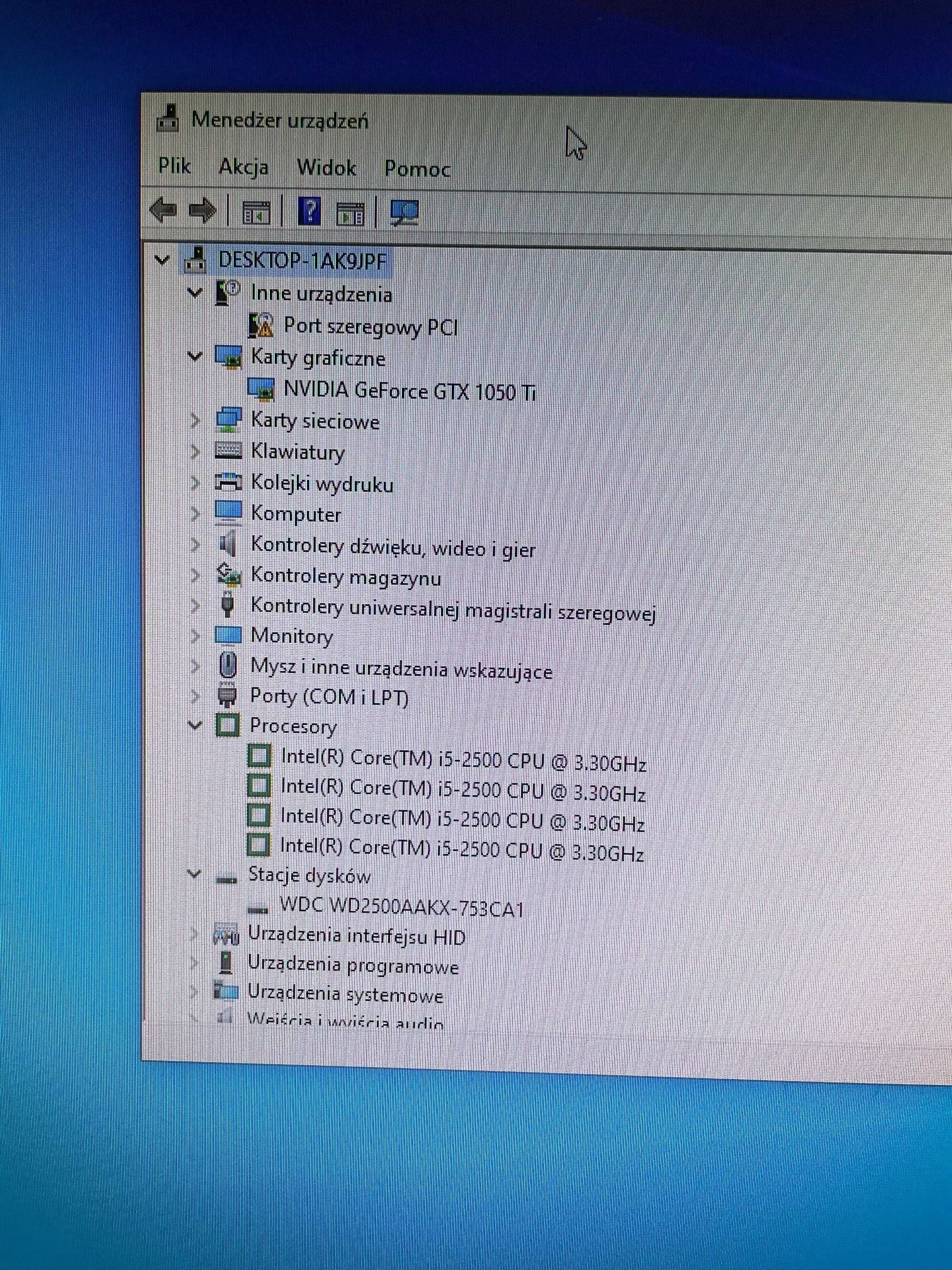Viewport: 952px width, 1270px height.
Task: Expand the Porty (COM i LPT) category
Action: 195,696
